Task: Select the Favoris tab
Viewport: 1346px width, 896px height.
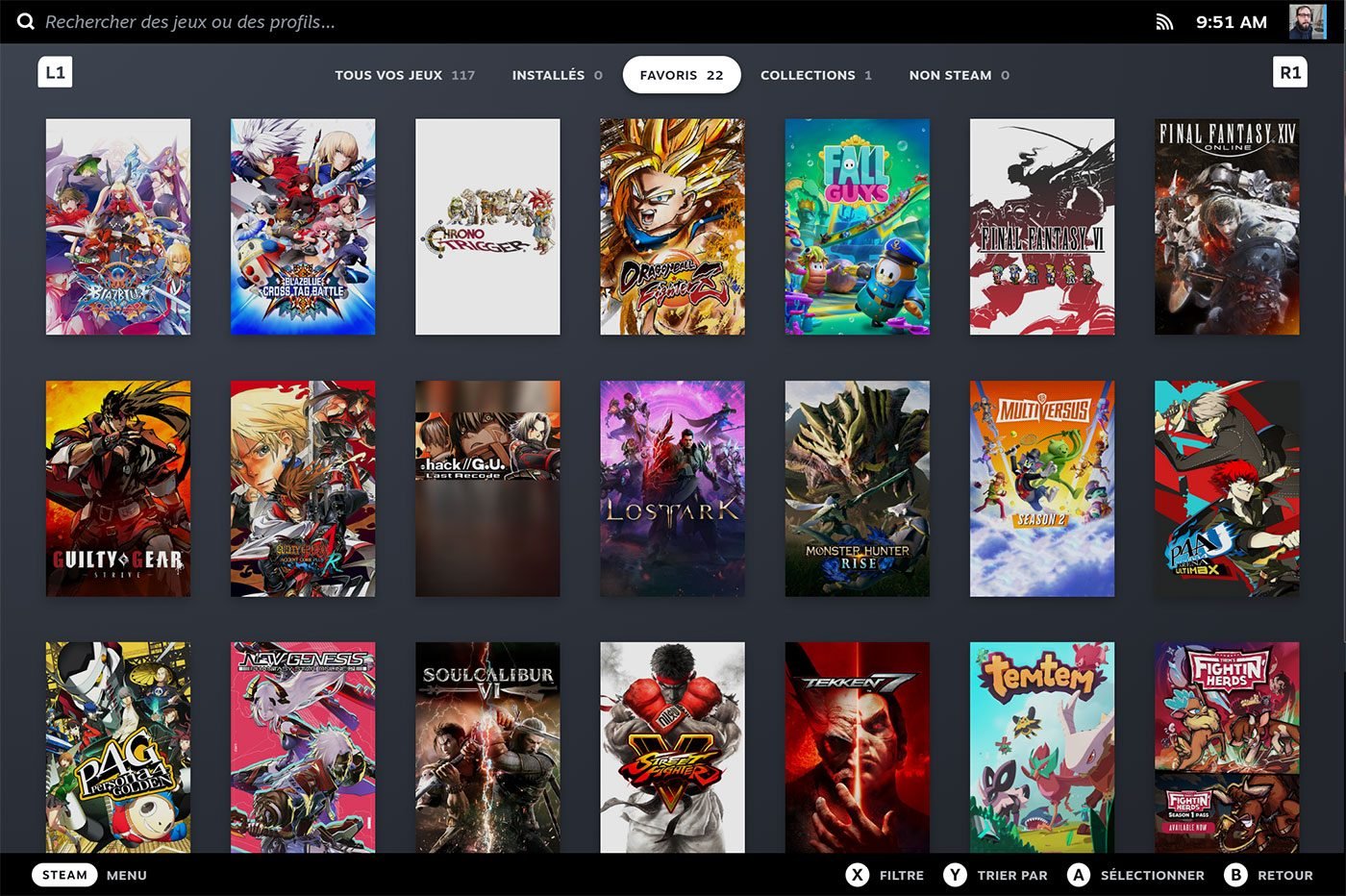Action: [x=682, y=75]
